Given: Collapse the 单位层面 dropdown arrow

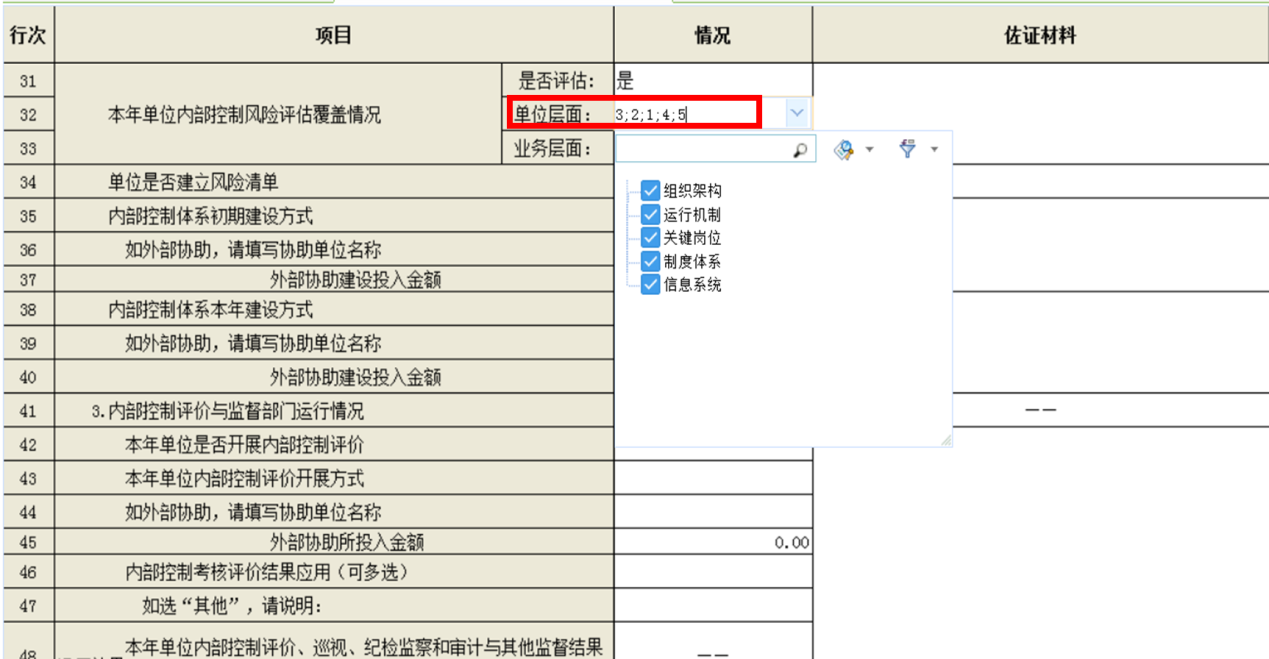Looking at the screenshot, I should (x=797, y=114).
